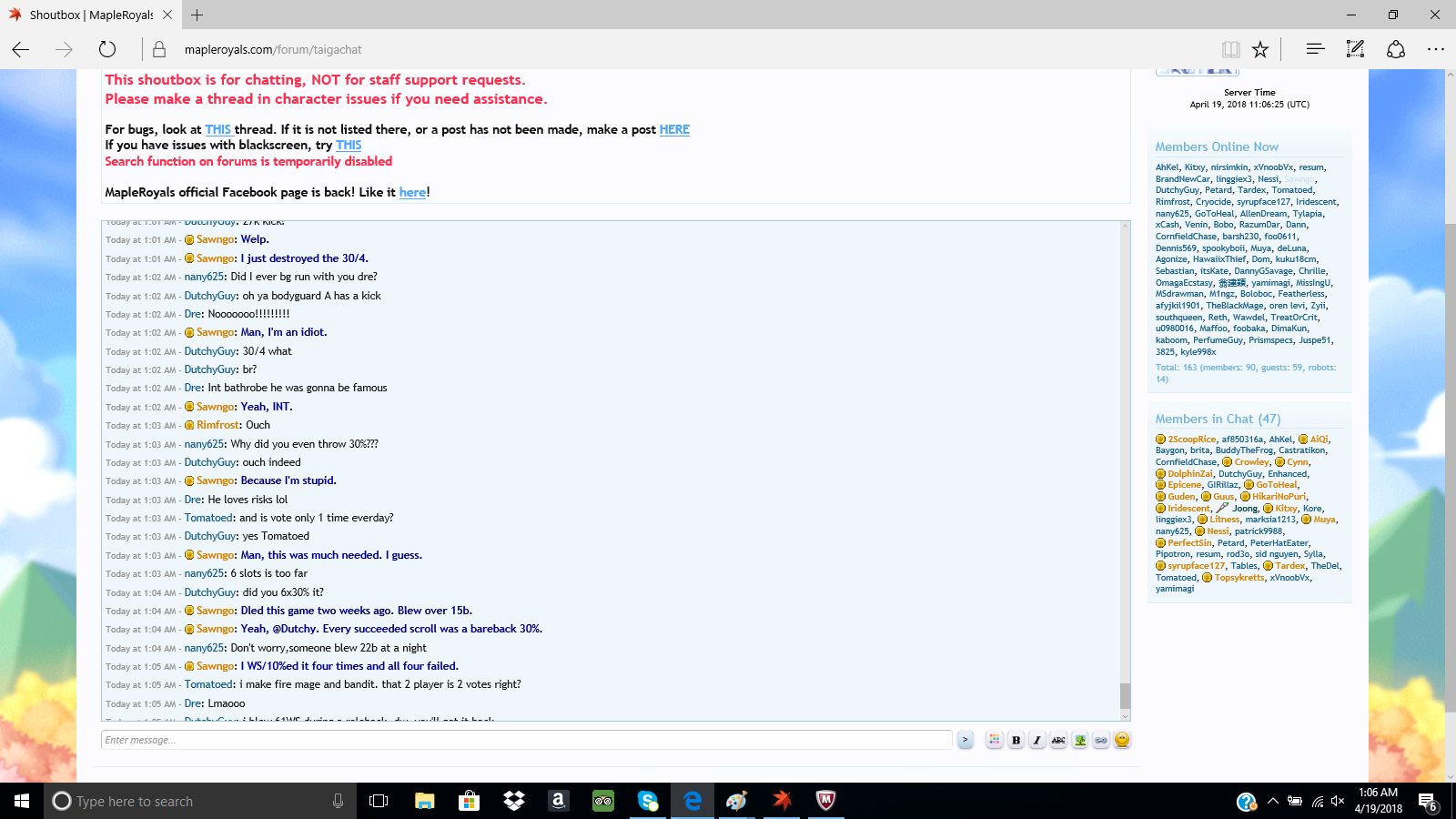This screenshot has width=1456, height=819.
Task: Open Skype from the taskbar
Action: [x=648, y=801]
